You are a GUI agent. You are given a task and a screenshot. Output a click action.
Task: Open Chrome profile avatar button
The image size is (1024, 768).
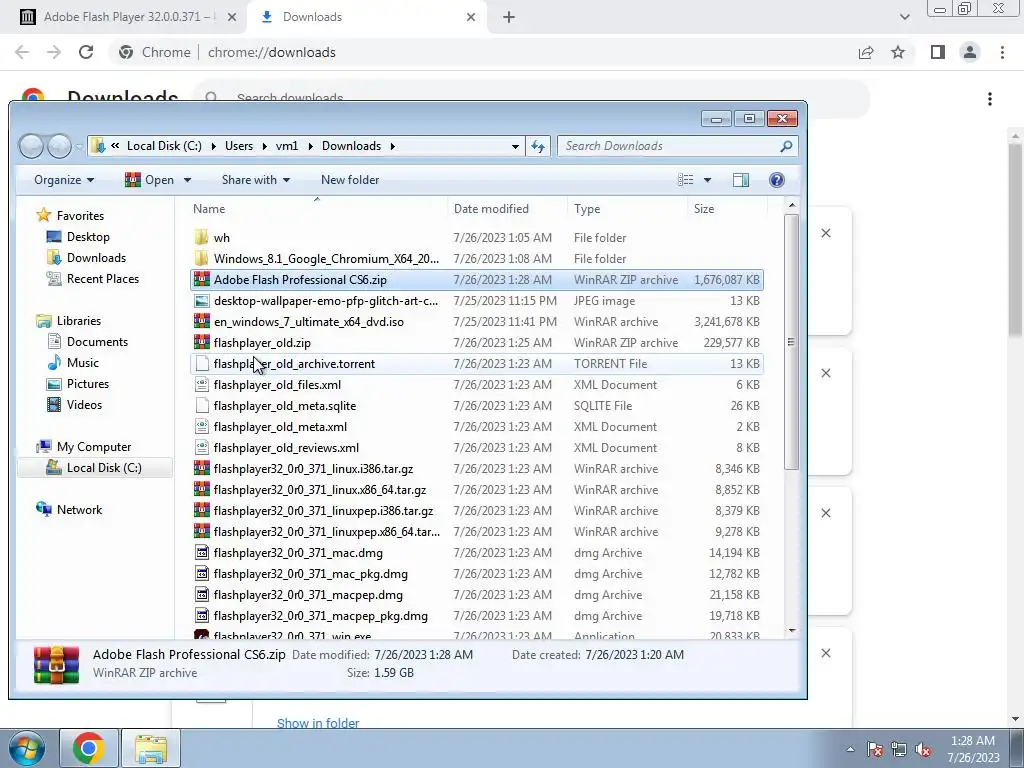click(x=970, y=52)
